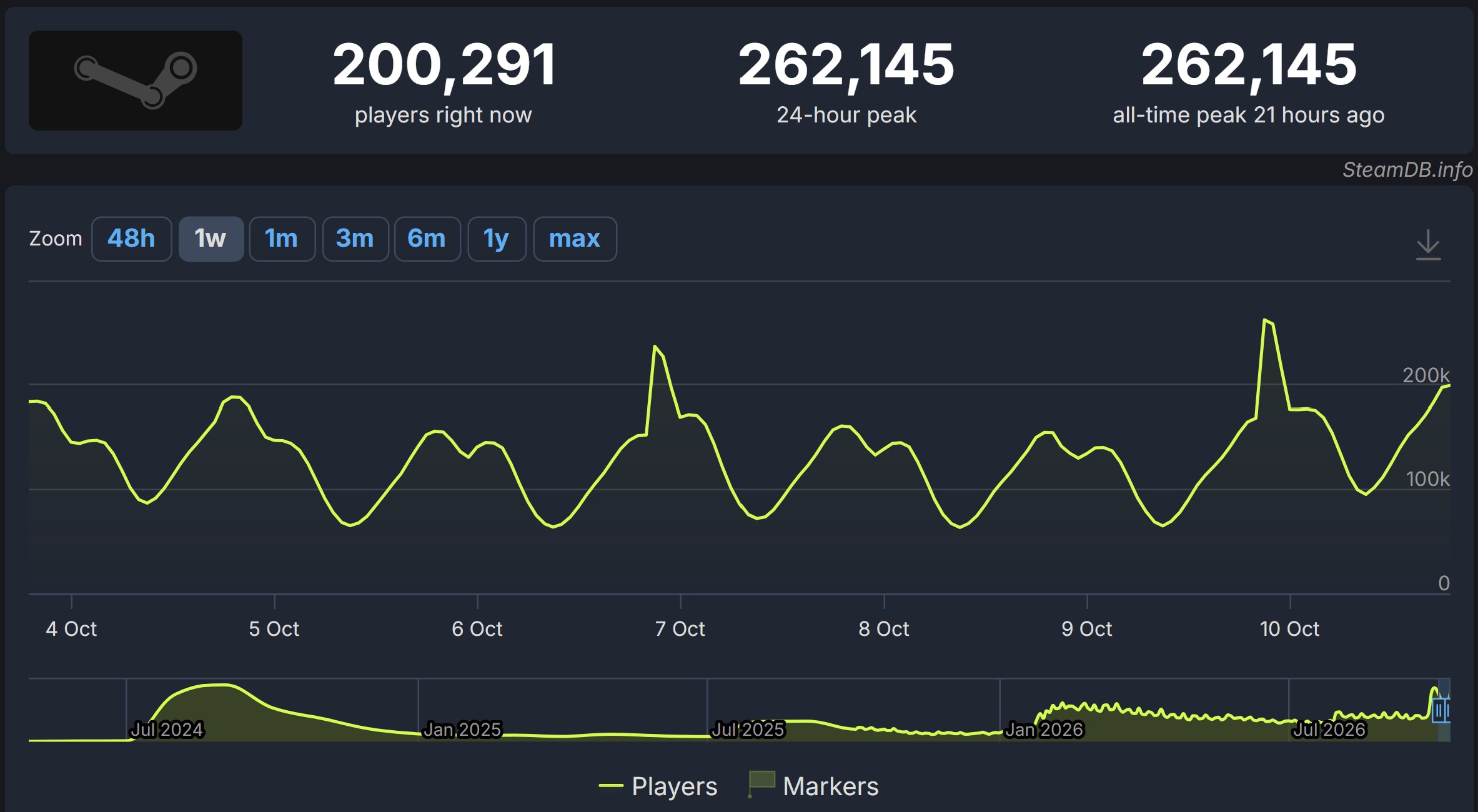Zoom the chart to 6m
Image resolution: width=1478 pixels, height=812 pixels.
[x=427, y=239]
